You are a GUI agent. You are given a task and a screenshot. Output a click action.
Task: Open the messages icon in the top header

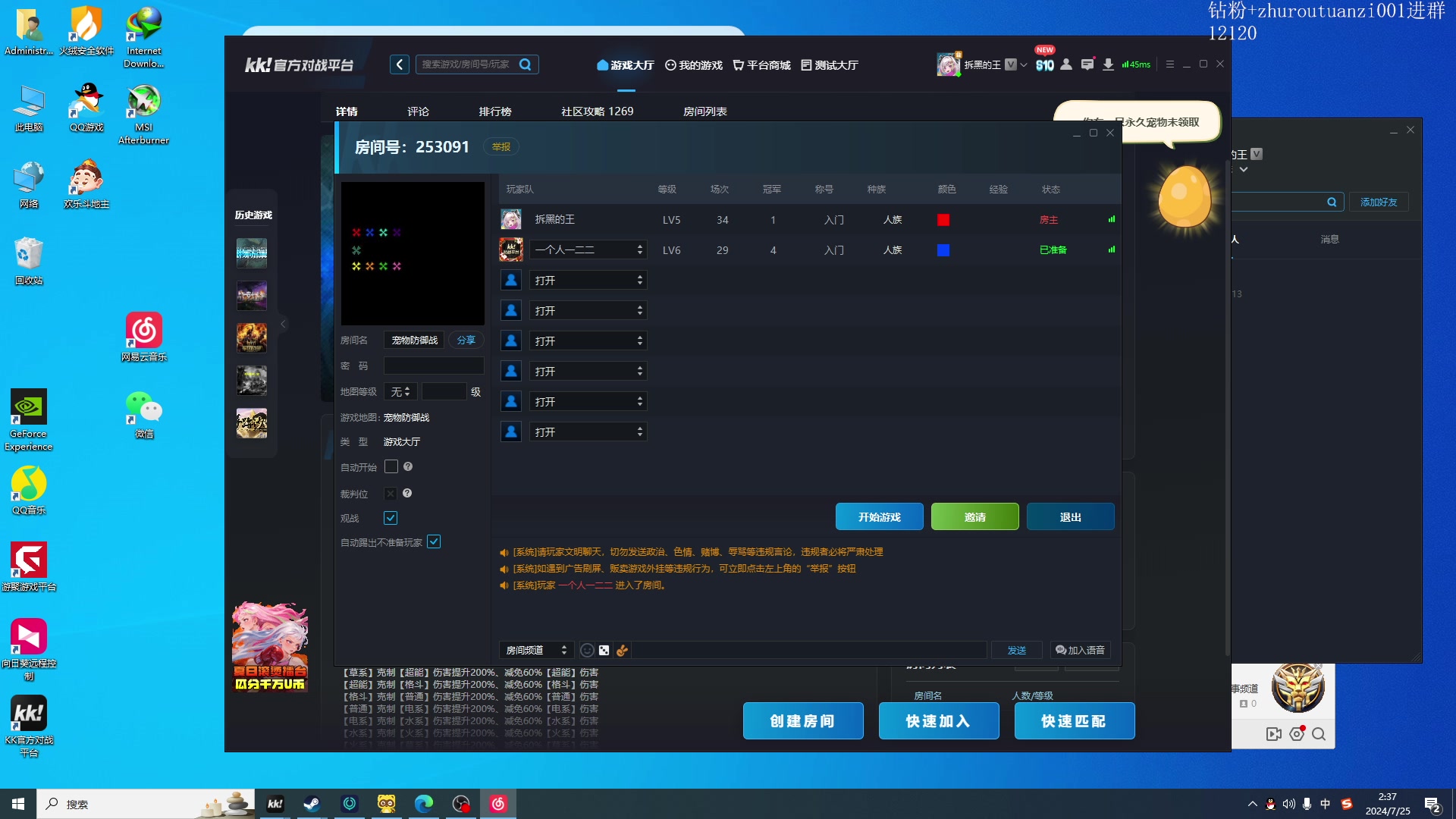tap(1087, 64)
